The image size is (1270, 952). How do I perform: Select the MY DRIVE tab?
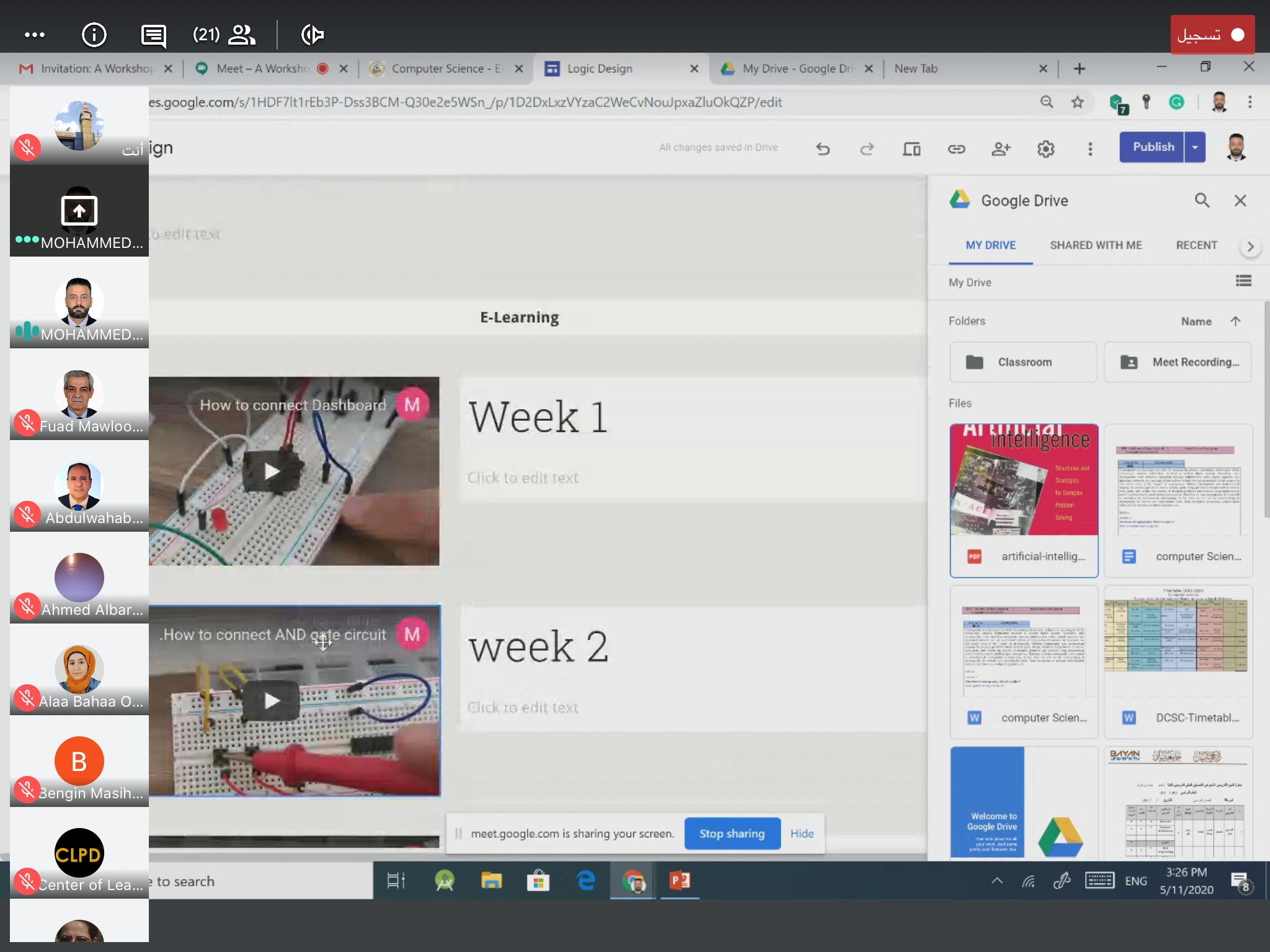(x=990, y=245)
